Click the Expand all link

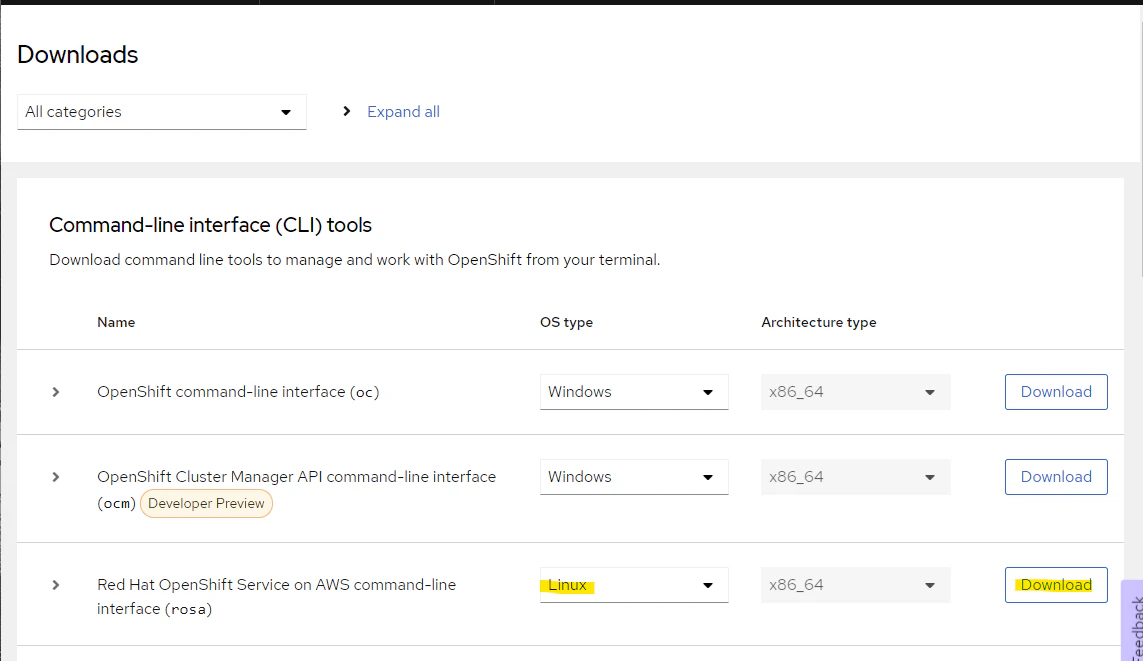(x=403, y=112)
